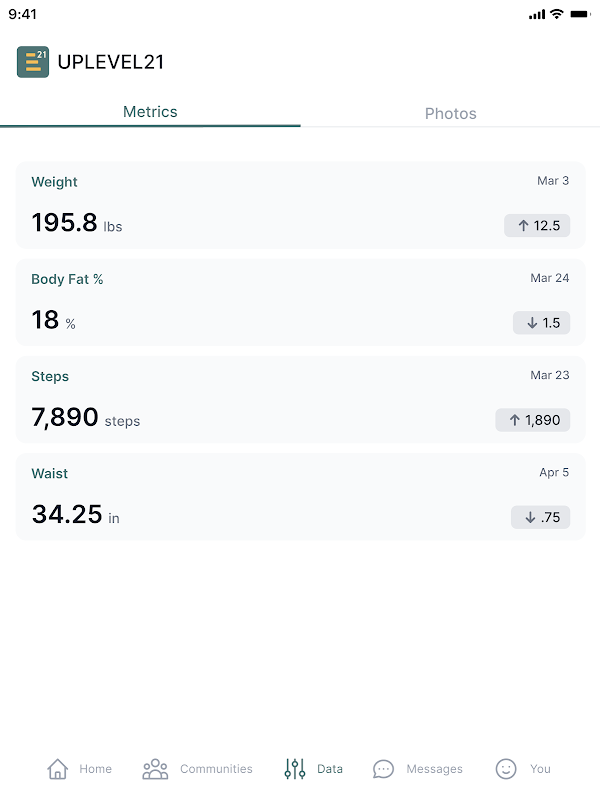Select the Metrics tab
600x800 pixels.
[150, 112]
